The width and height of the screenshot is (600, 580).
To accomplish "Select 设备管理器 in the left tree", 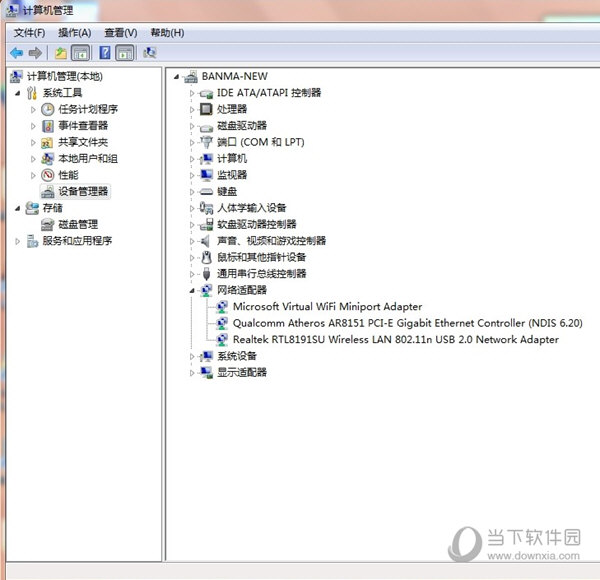I will coord(83,192).
